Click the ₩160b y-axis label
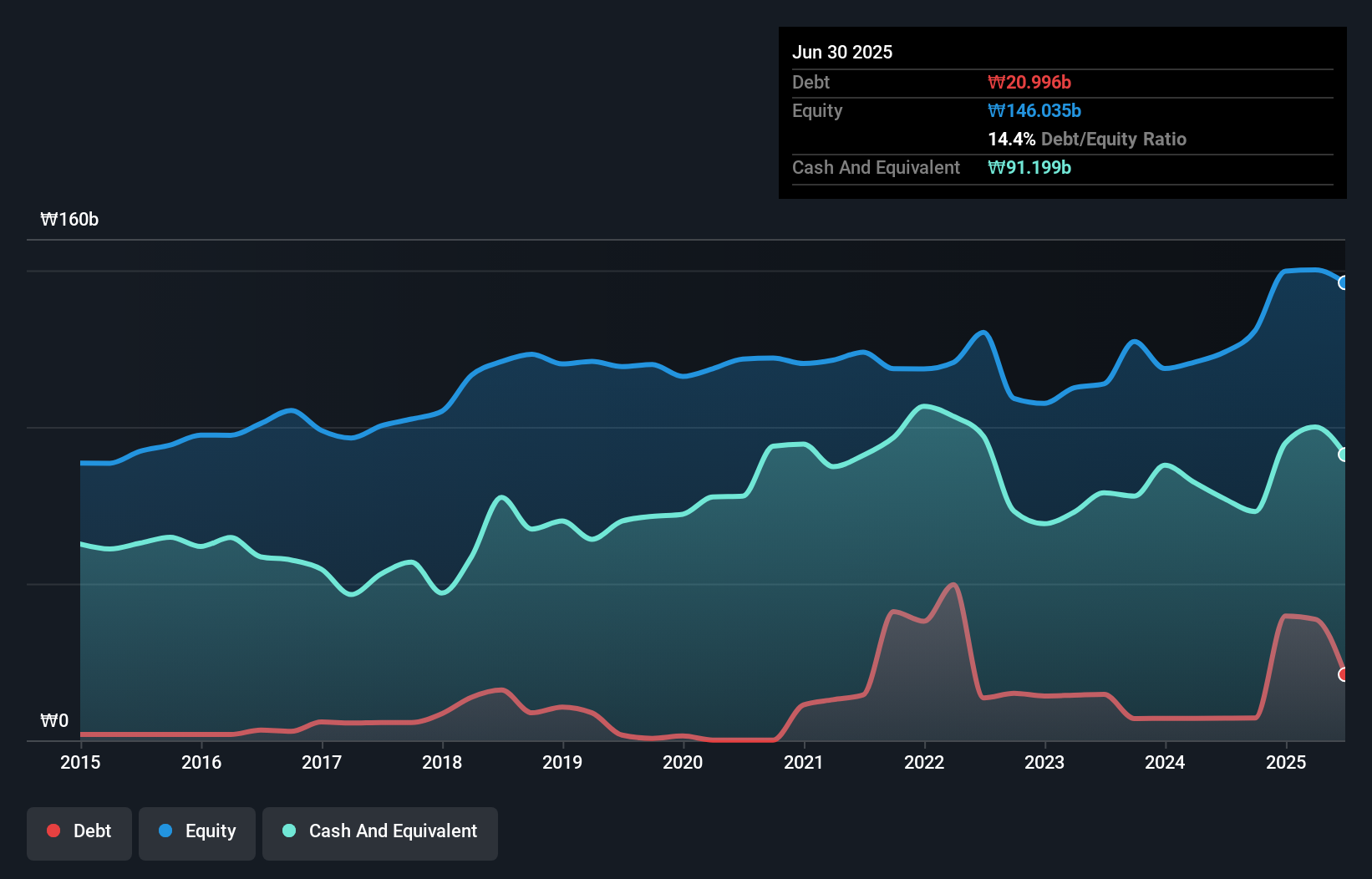The height and width of the screenshot is (879, 1372). [69, 220]
